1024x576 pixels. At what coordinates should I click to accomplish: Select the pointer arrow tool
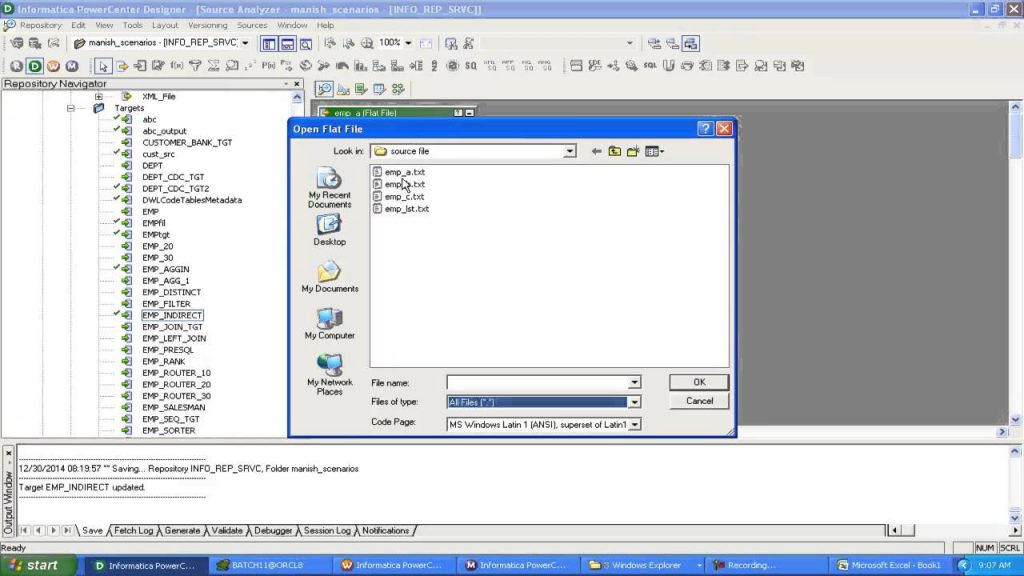(x=103, y=66)
